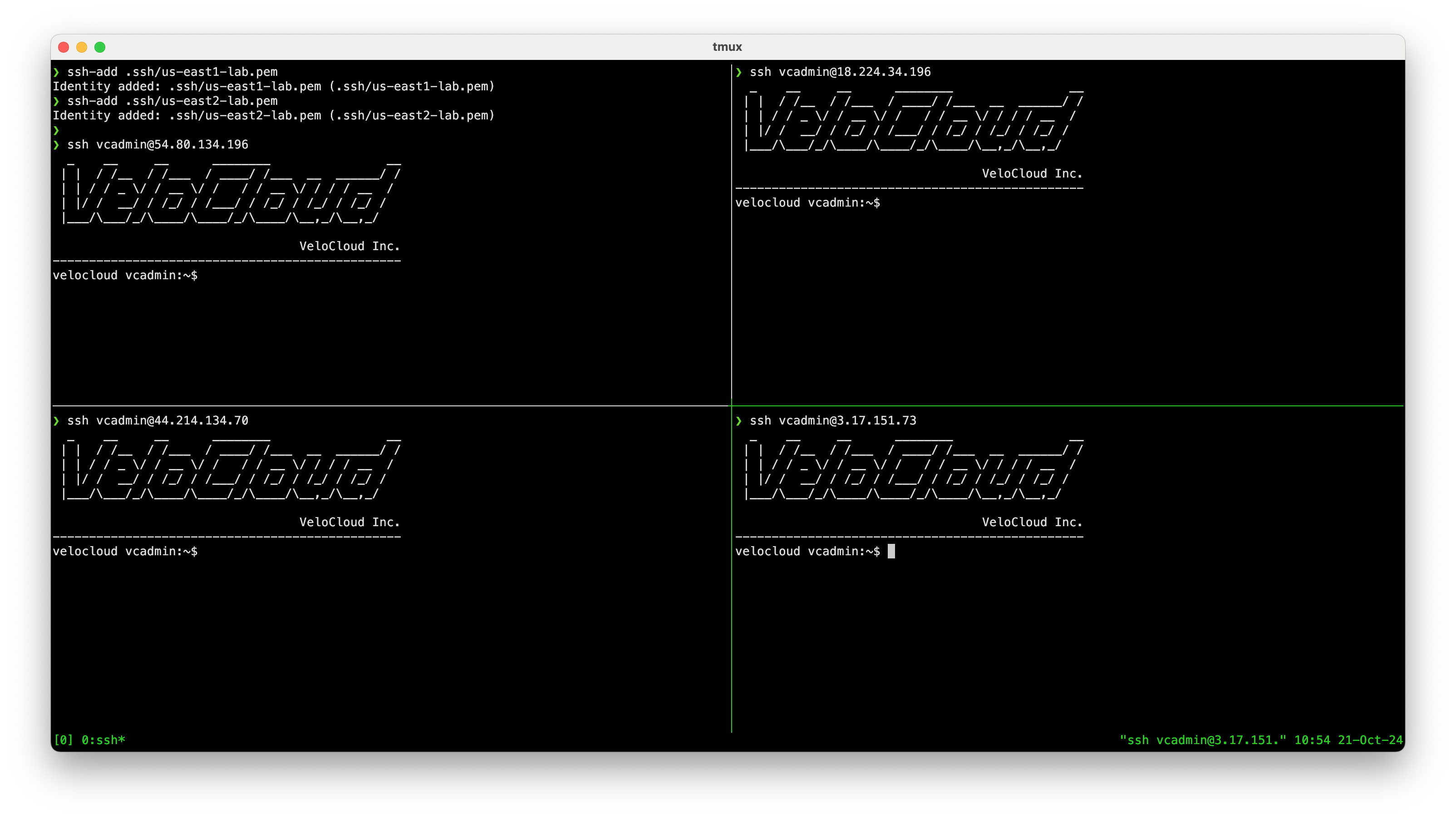
Task: Click the date '21-Oct-24' in the status bar
Action: point(1370,740)
